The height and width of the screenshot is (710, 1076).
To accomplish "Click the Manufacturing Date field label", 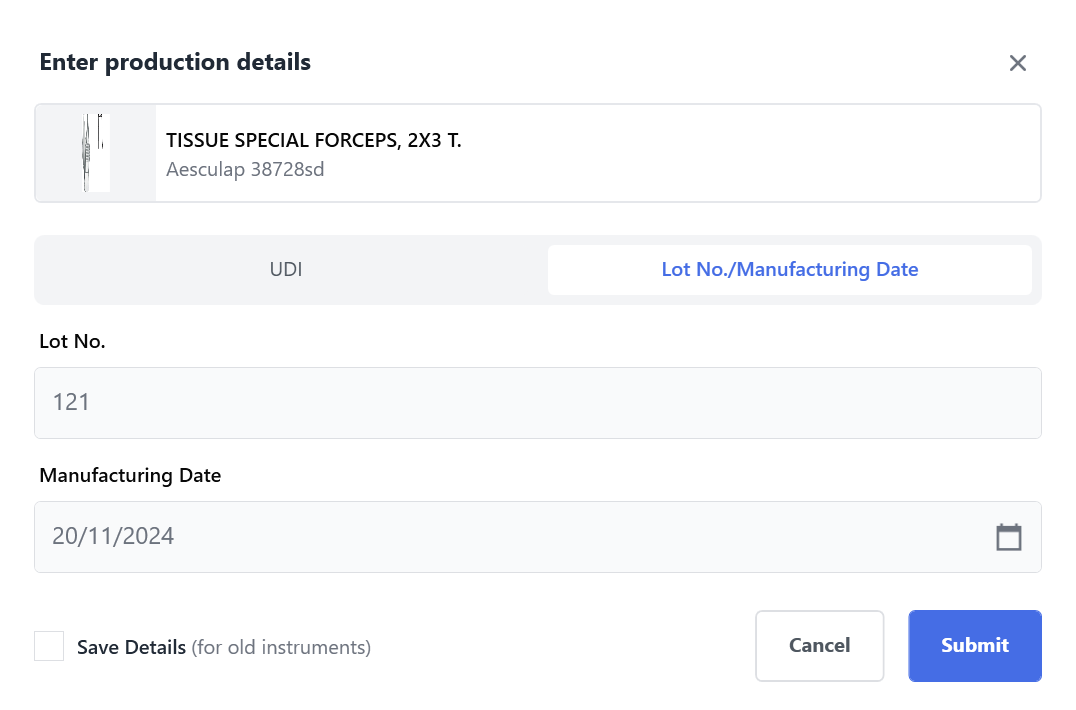I will pyautogui.click(x=130, y=475).
